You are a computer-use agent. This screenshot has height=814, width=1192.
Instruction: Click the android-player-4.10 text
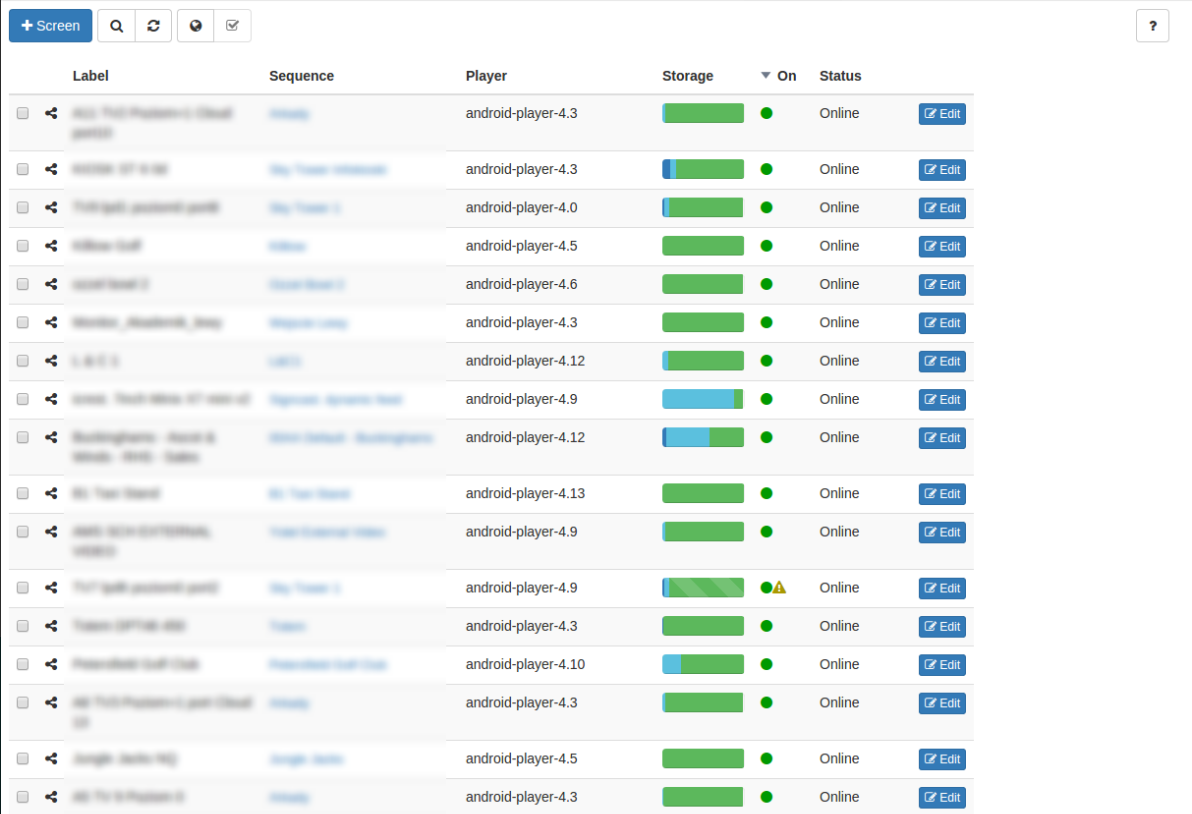coord(525,664)
